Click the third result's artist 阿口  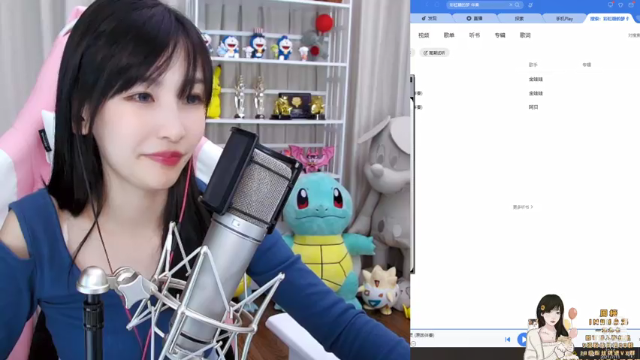point(533,107)
